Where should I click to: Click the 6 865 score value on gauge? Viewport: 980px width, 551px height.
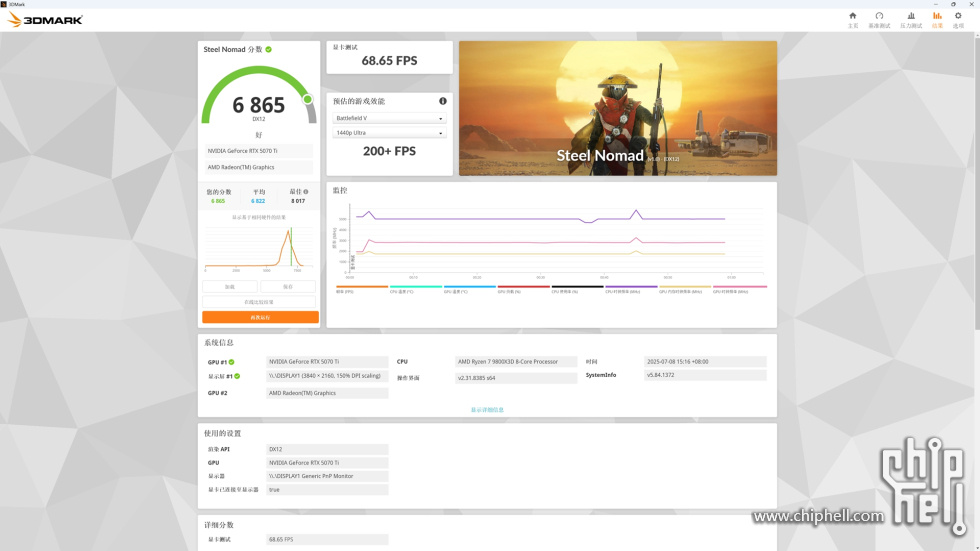click(x=259, y=105)
